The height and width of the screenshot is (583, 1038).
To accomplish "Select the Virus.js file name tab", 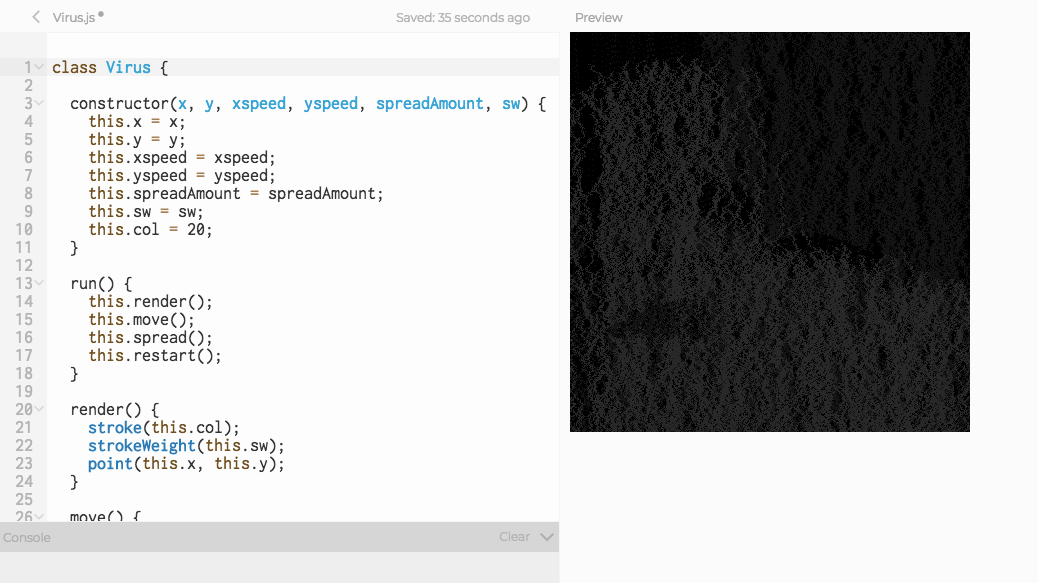I will [73, 18].
